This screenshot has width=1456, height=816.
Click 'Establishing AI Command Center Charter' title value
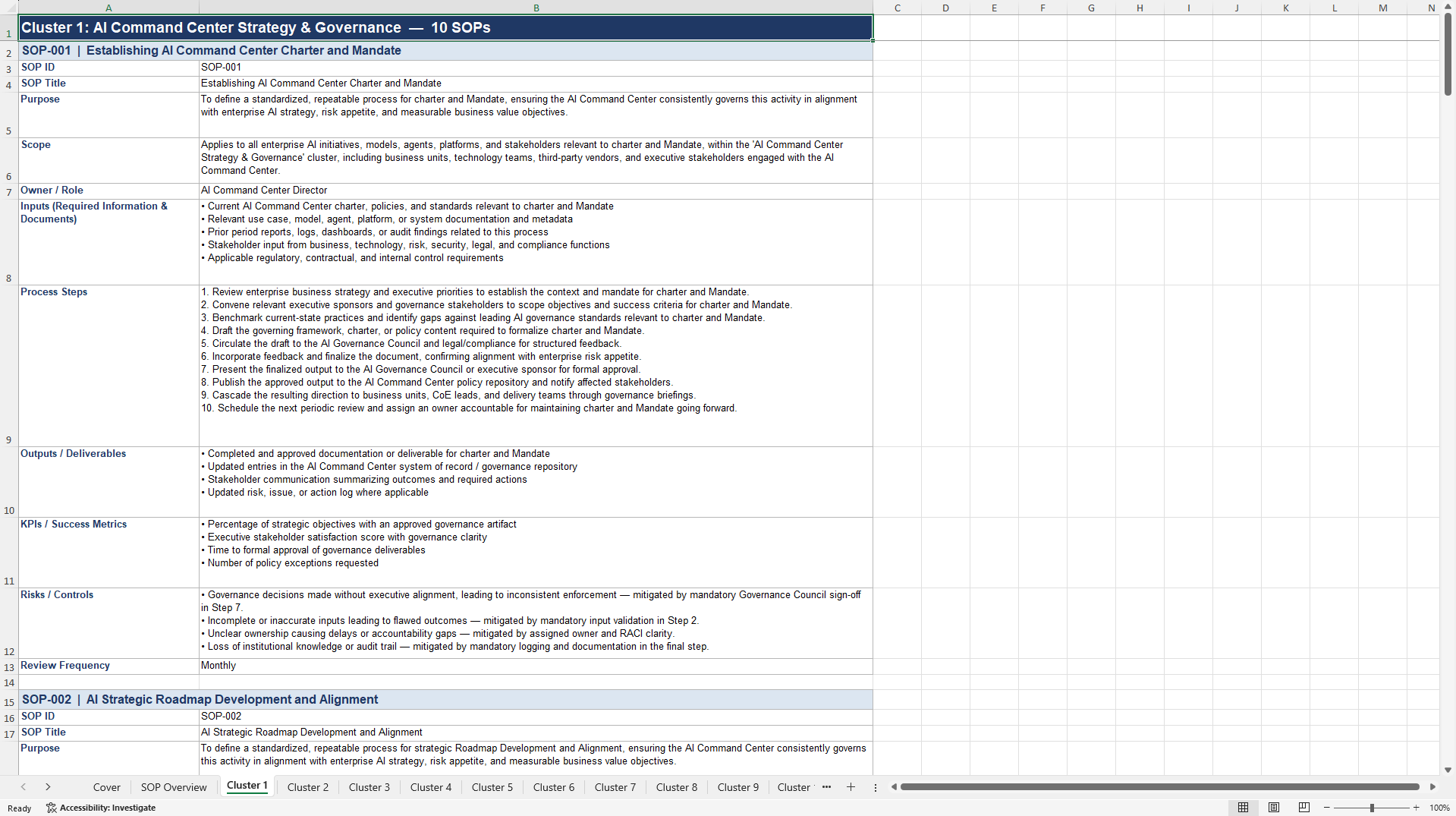(x=536, y=83)
